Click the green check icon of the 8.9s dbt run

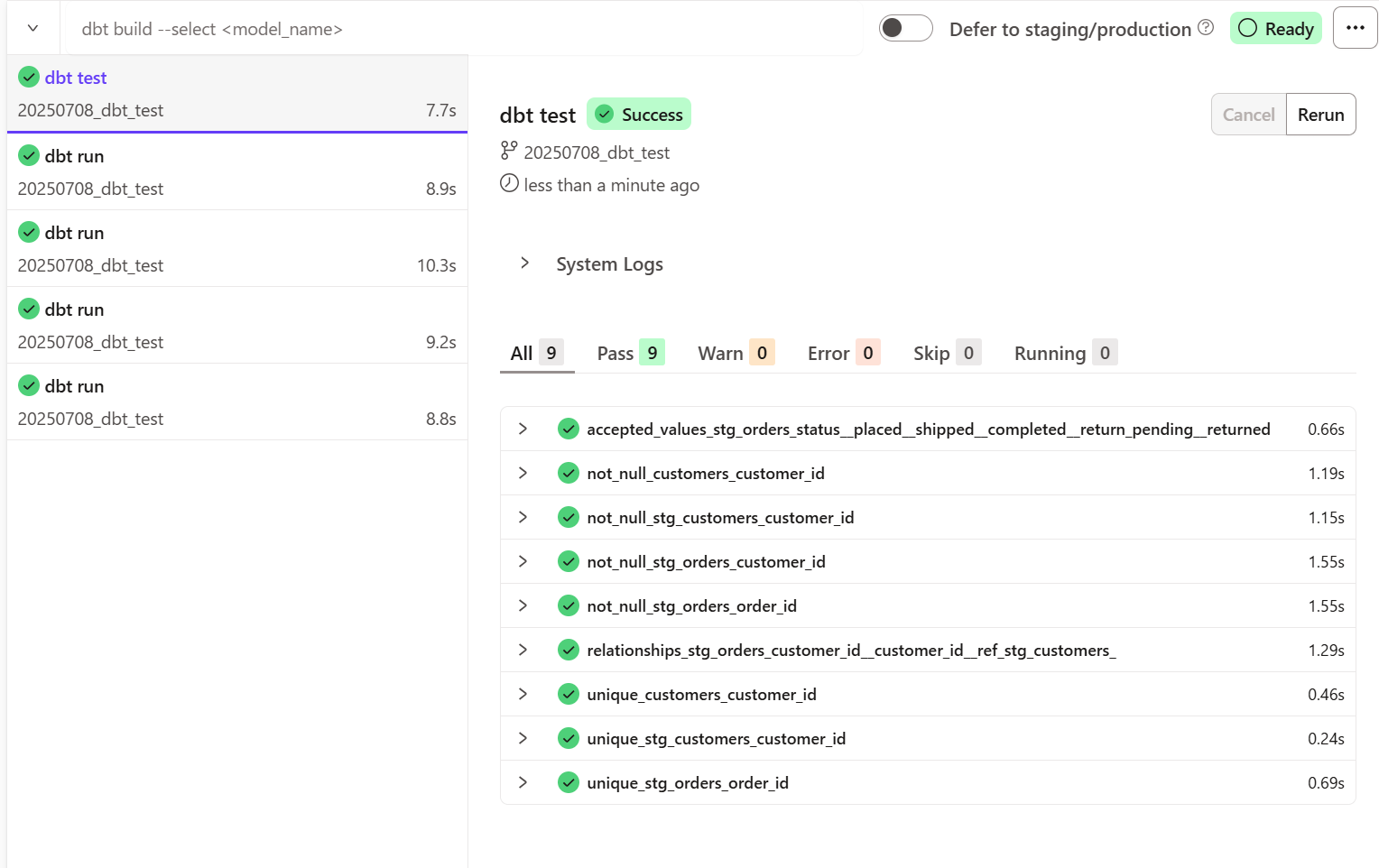[x=29, y=155]
